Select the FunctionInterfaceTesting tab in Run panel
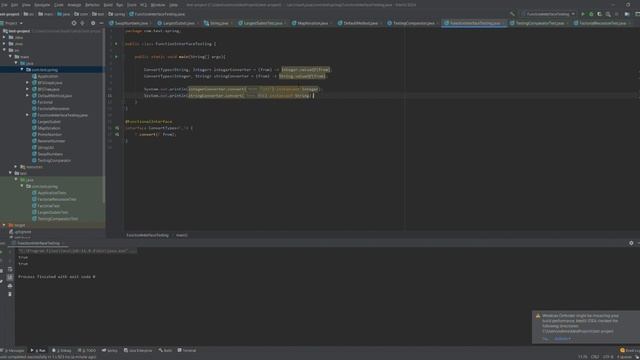The image size is (640, 360). click(38, 243)
